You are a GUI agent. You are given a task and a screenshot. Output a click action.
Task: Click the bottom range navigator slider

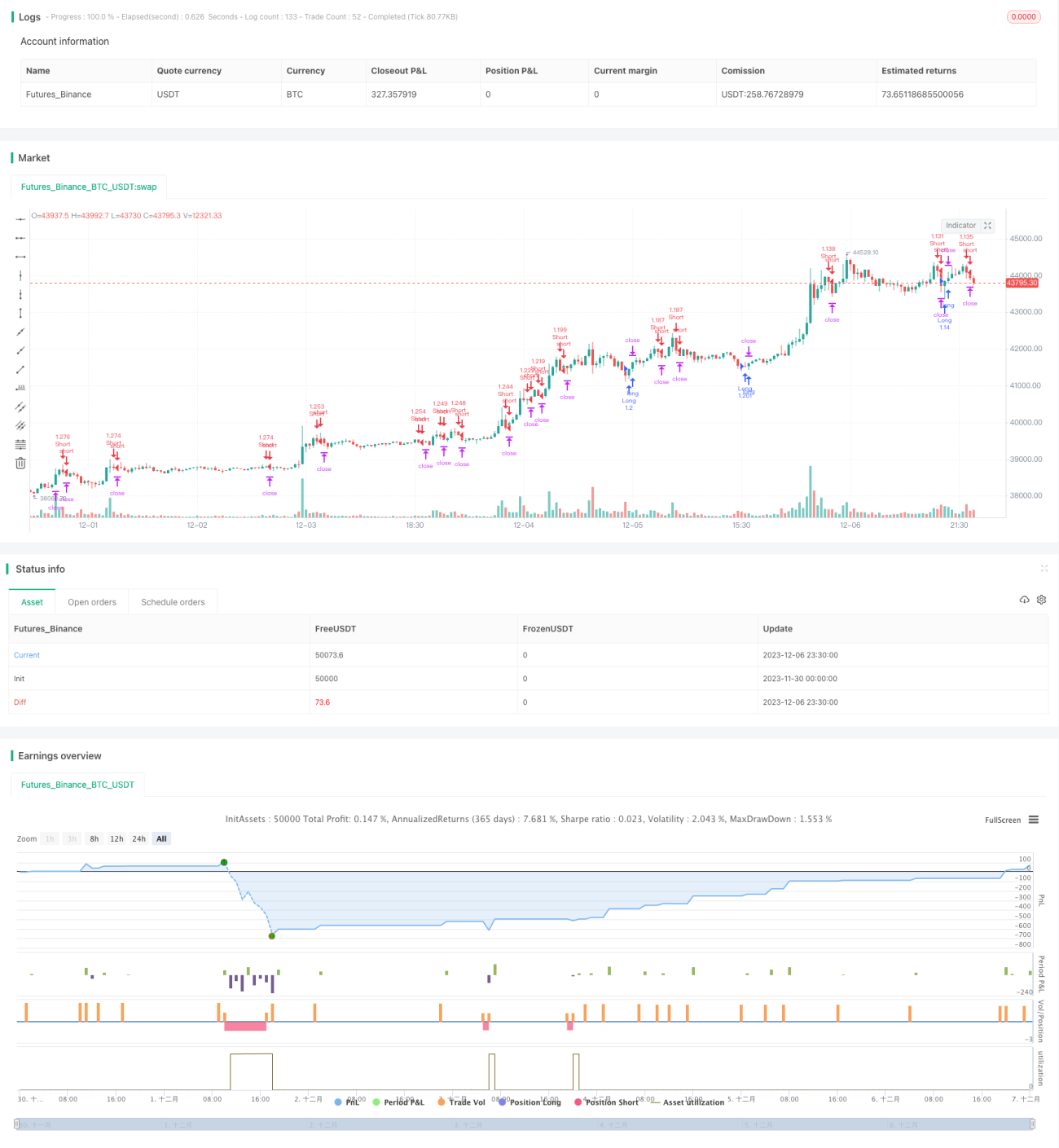click(525, 1124)
